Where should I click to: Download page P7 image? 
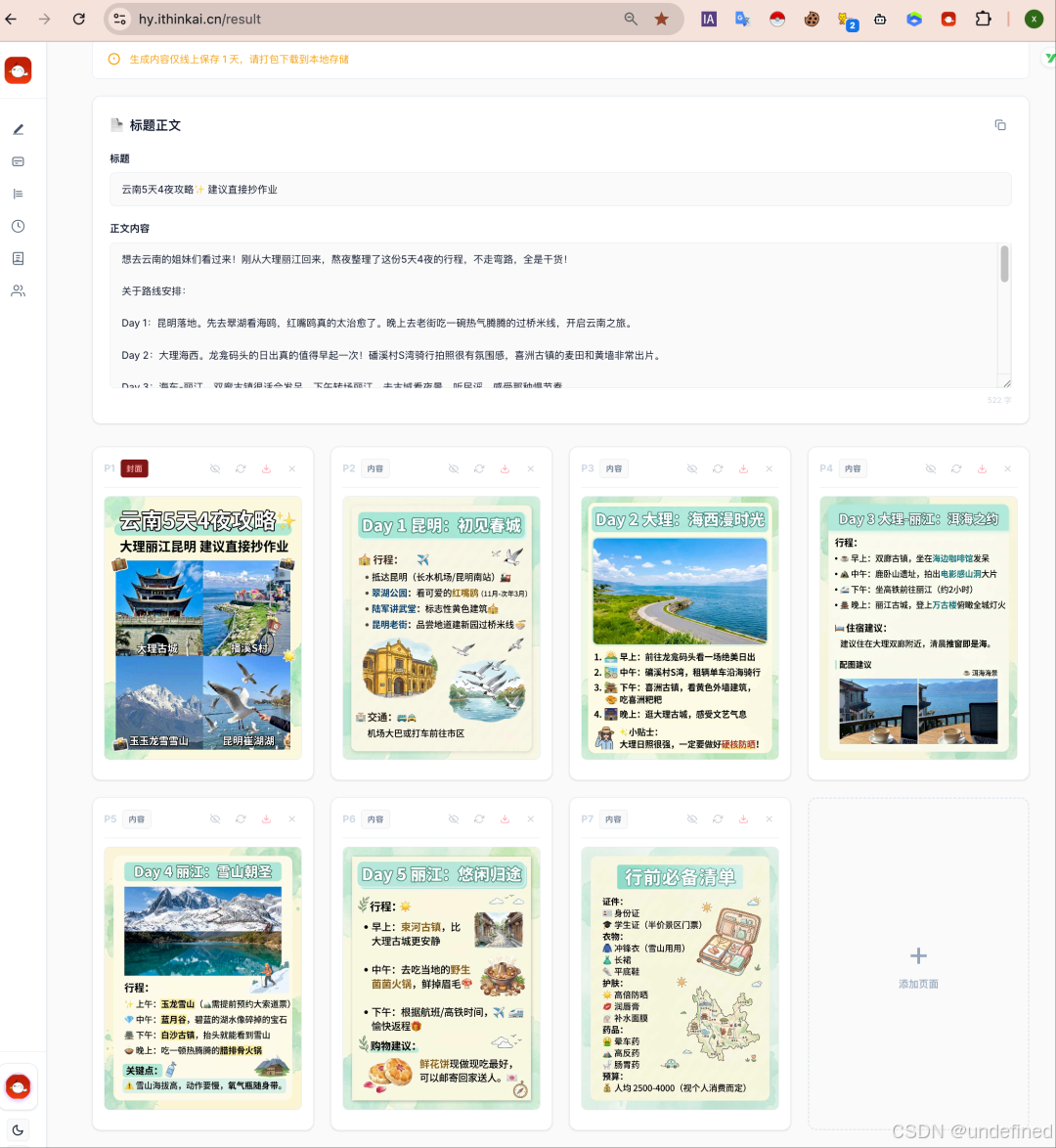point(743,819)
